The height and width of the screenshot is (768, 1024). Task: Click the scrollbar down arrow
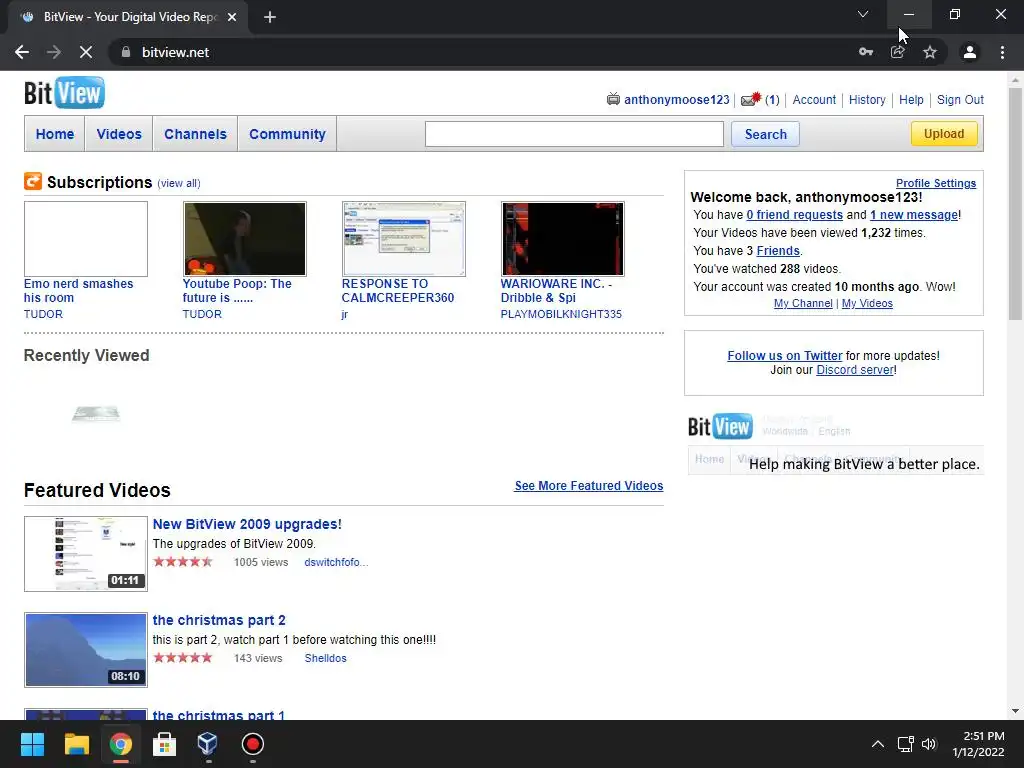point(1015,711)
